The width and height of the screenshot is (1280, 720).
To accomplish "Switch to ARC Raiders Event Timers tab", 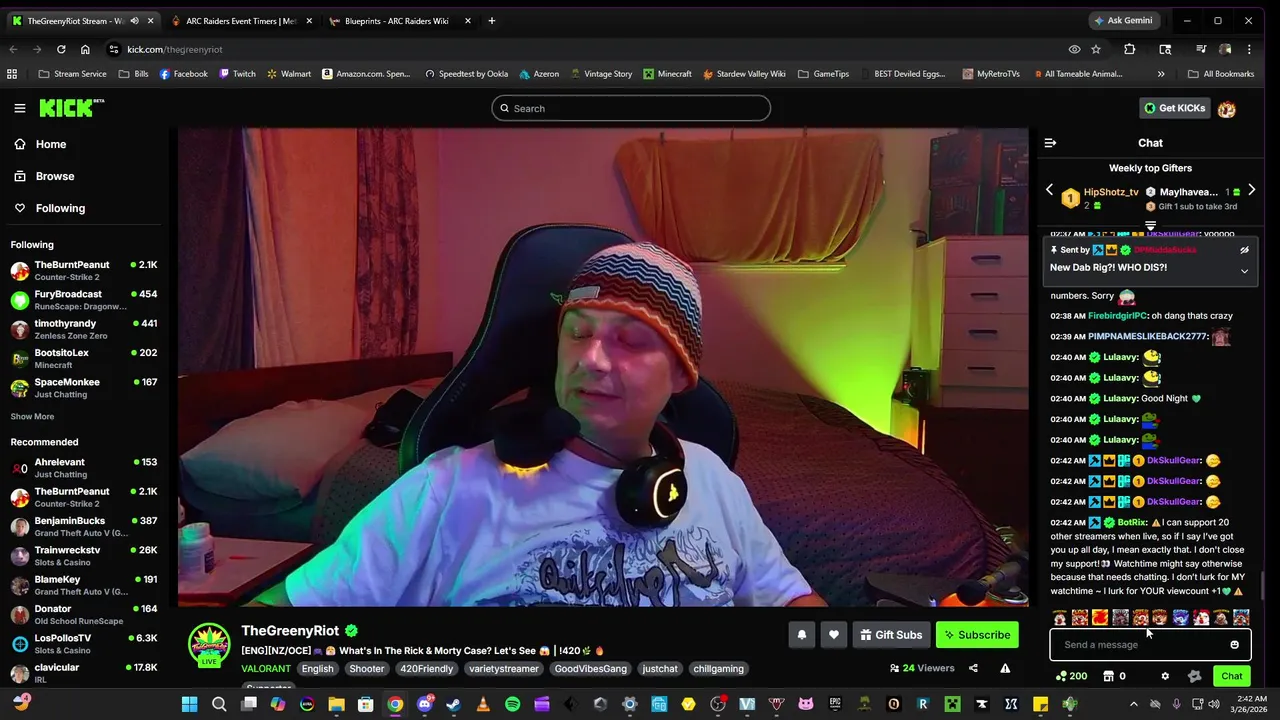I will click(x=240, y=21).
